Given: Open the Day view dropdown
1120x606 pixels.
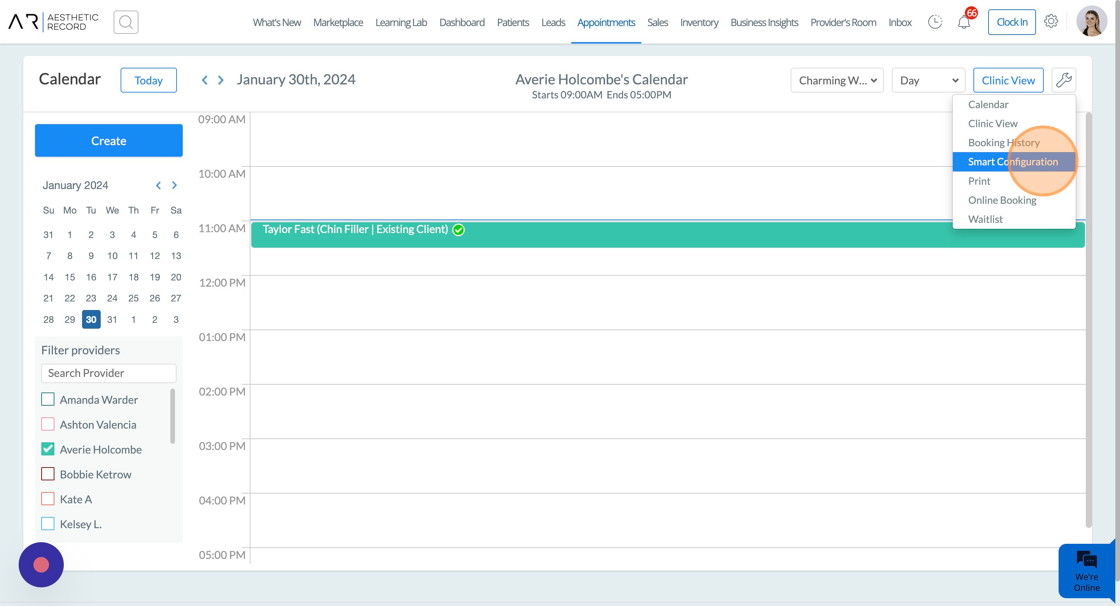Looking at the screenshot, I should (929, 80).
